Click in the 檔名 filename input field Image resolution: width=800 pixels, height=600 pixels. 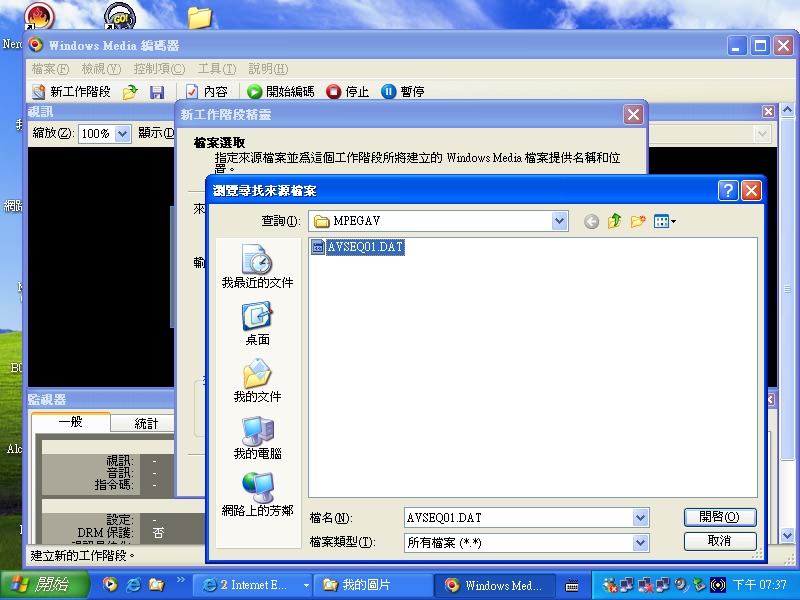tap(518, 518)
